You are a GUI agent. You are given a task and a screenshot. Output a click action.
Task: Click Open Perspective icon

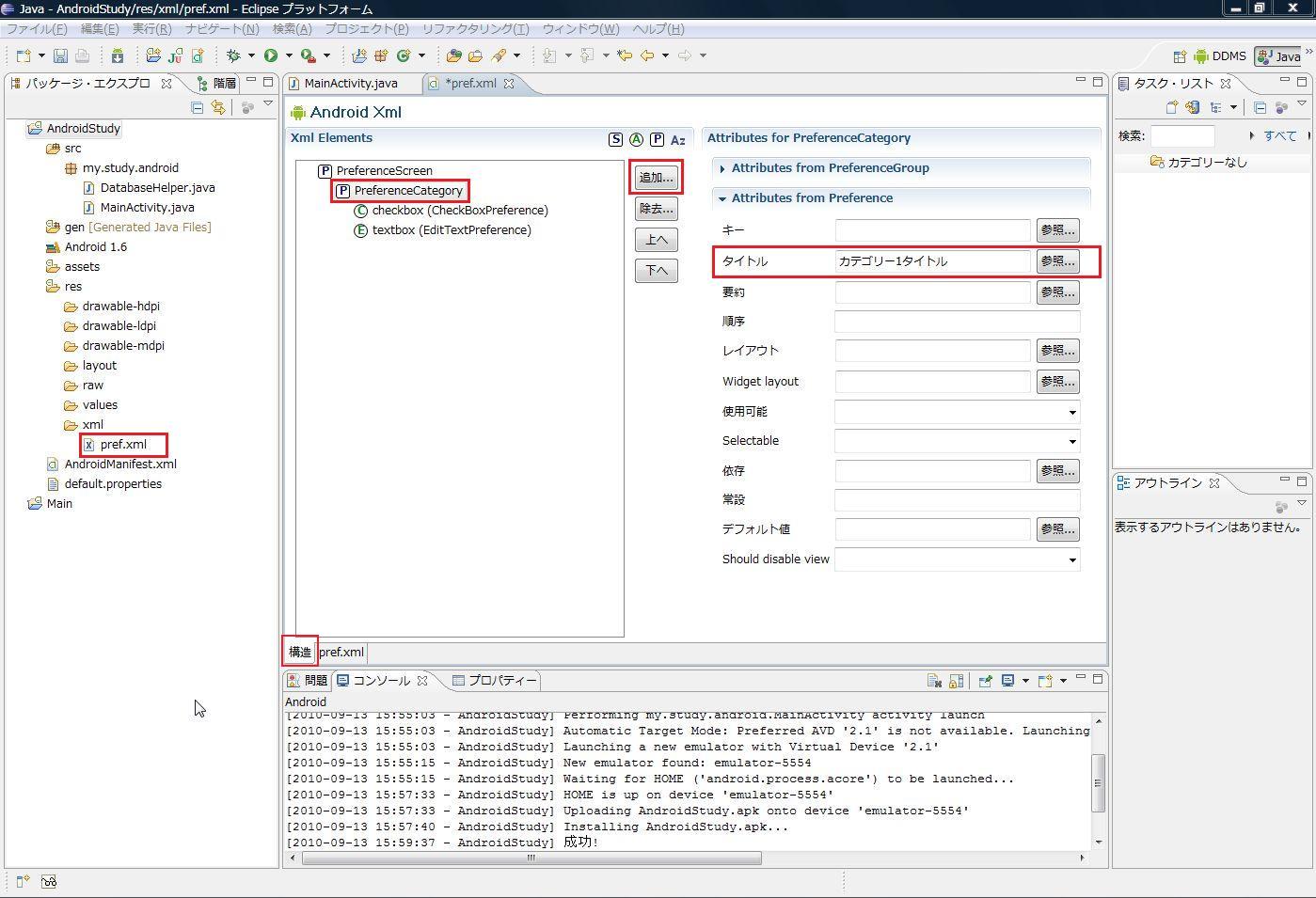pos(1178,56)
